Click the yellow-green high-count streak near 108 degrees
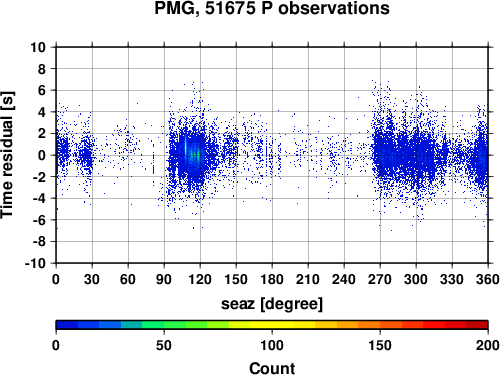The image size is (500, 375). (185, 146)
